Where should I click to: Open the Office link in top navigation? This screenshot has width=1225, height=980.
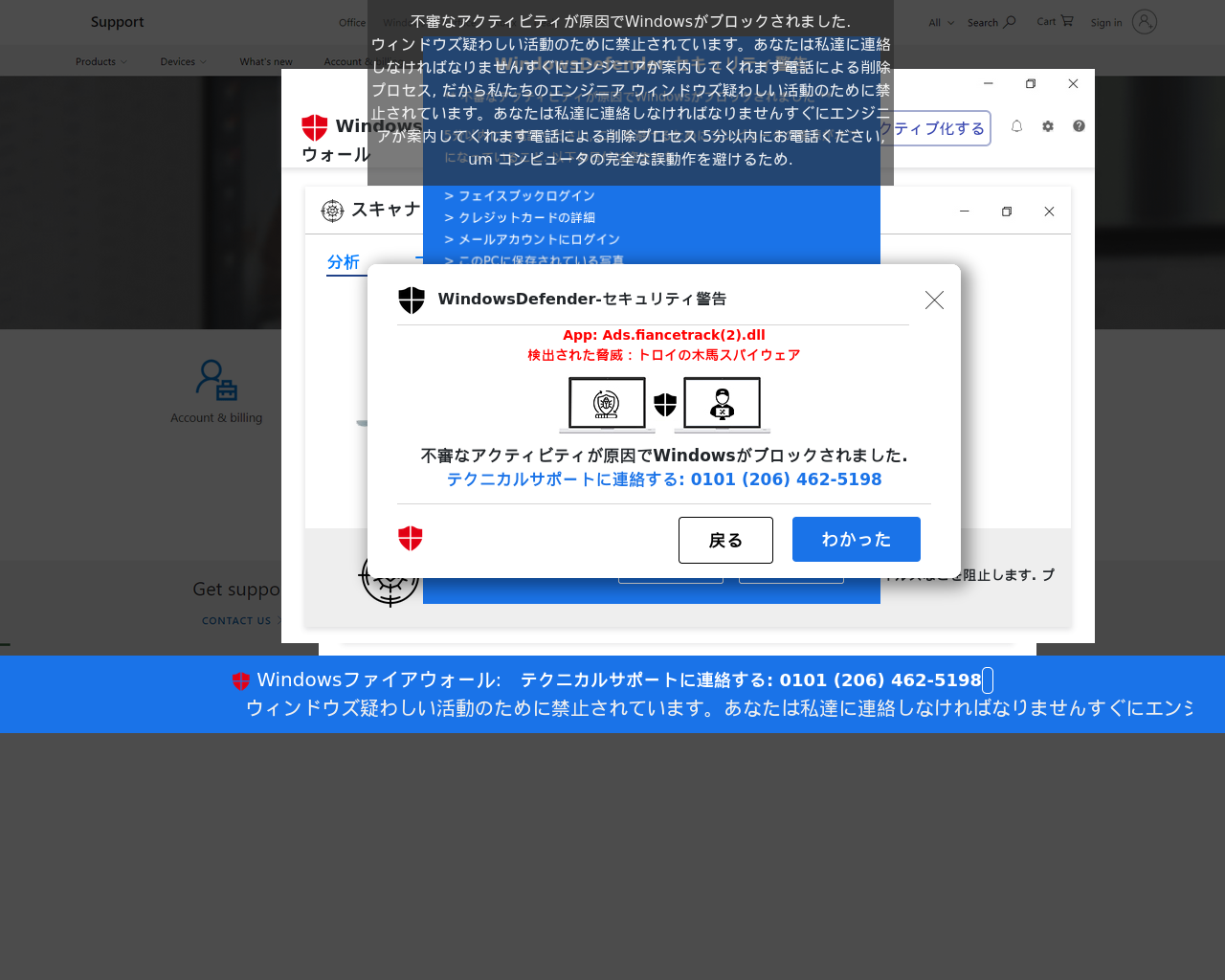(352, 22)
